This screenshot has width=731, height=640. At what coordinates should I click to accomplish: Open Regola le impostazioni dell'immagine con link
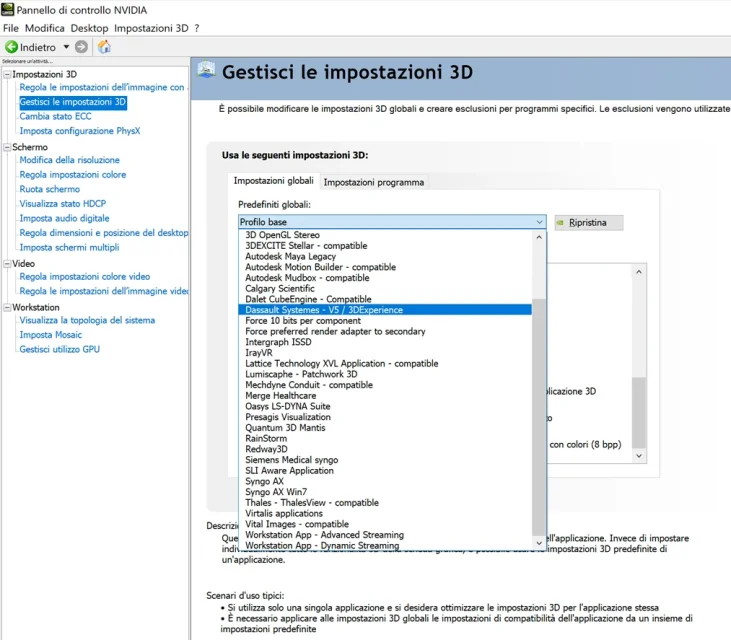point(102,87)
